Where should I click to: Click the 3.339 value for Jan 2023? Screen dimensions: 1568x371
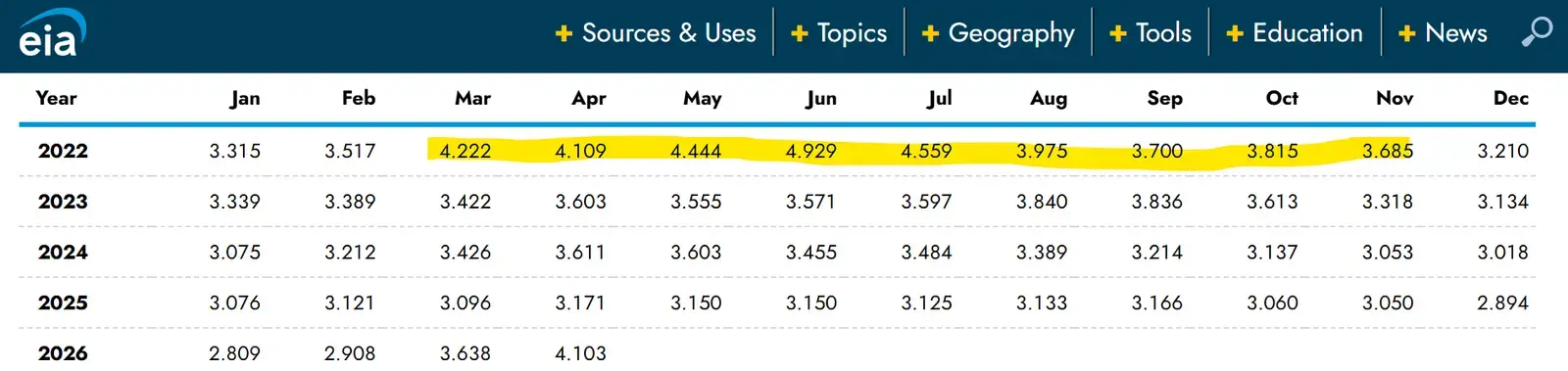(x=235, y=202)
